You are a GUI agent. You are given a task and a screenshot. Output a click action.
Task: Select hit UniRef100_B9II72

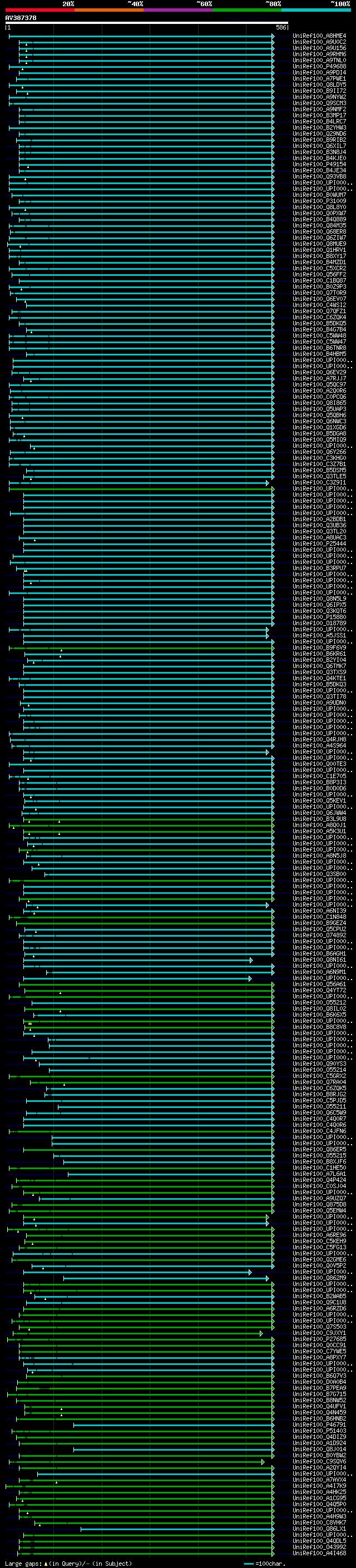coord(319,91)
